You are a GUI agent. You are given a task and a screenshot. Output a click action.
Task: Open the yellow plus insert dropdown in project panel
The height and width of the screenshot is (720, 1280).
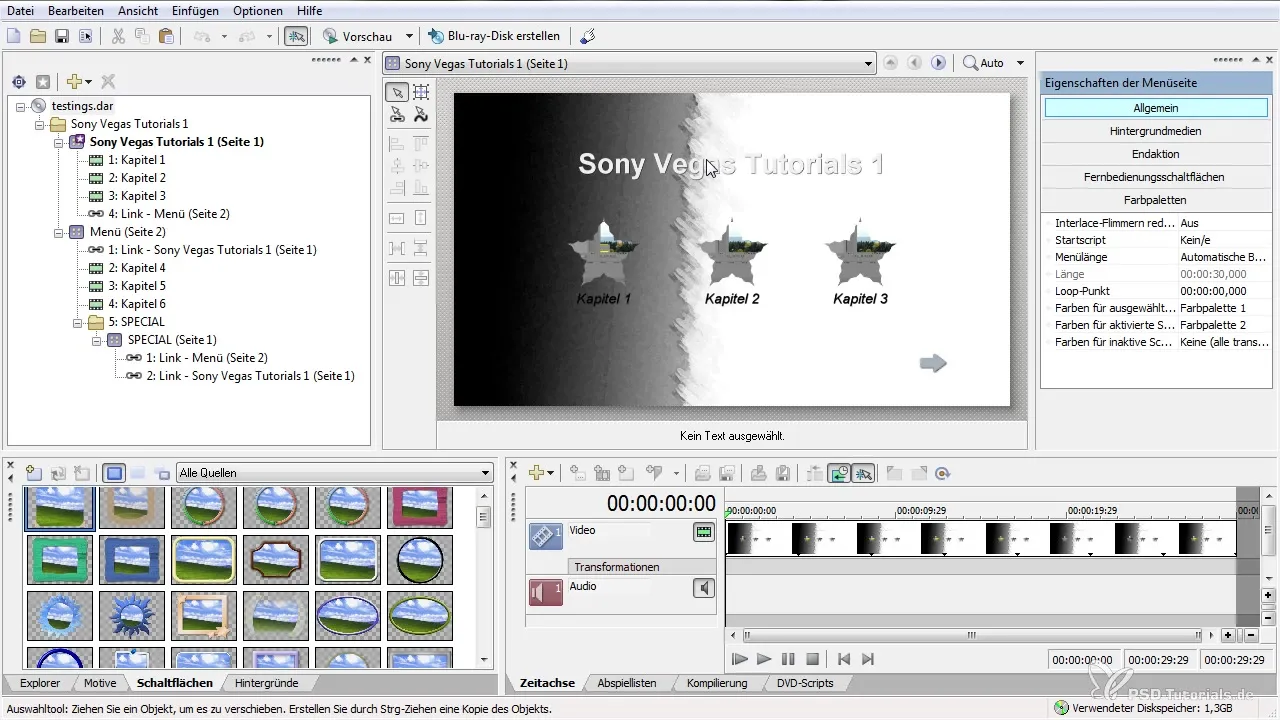point(78,81)
